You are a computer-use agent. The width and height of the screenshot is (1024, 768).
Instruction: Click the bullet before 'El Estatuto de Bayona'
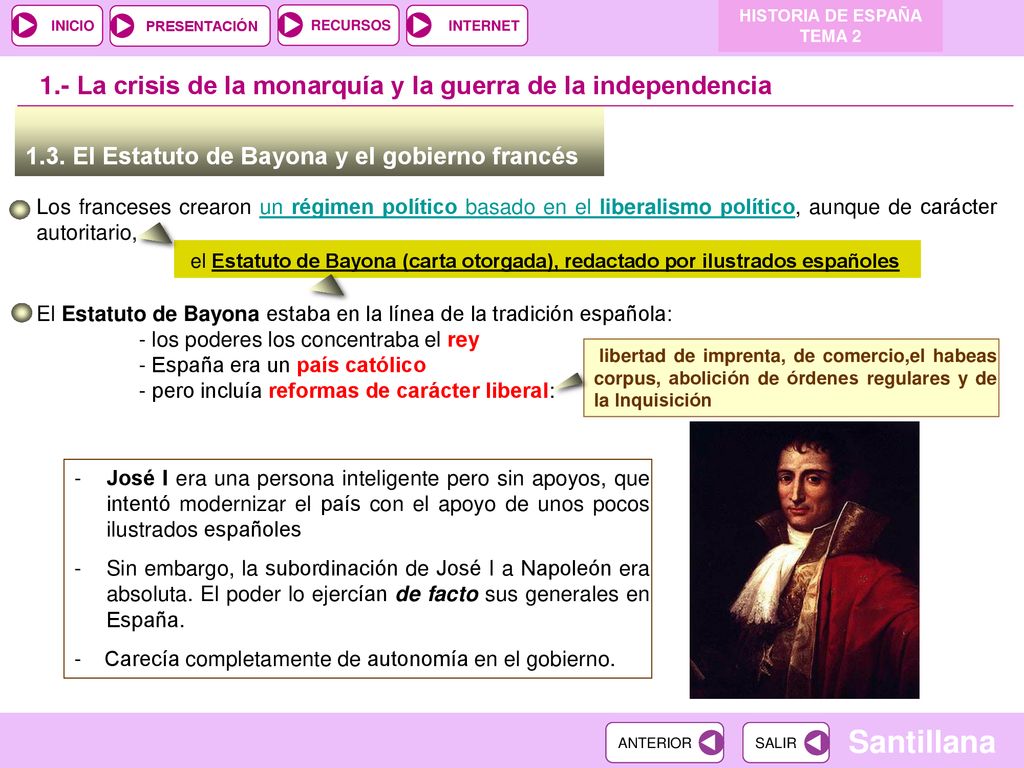click(x=22, y=313)
